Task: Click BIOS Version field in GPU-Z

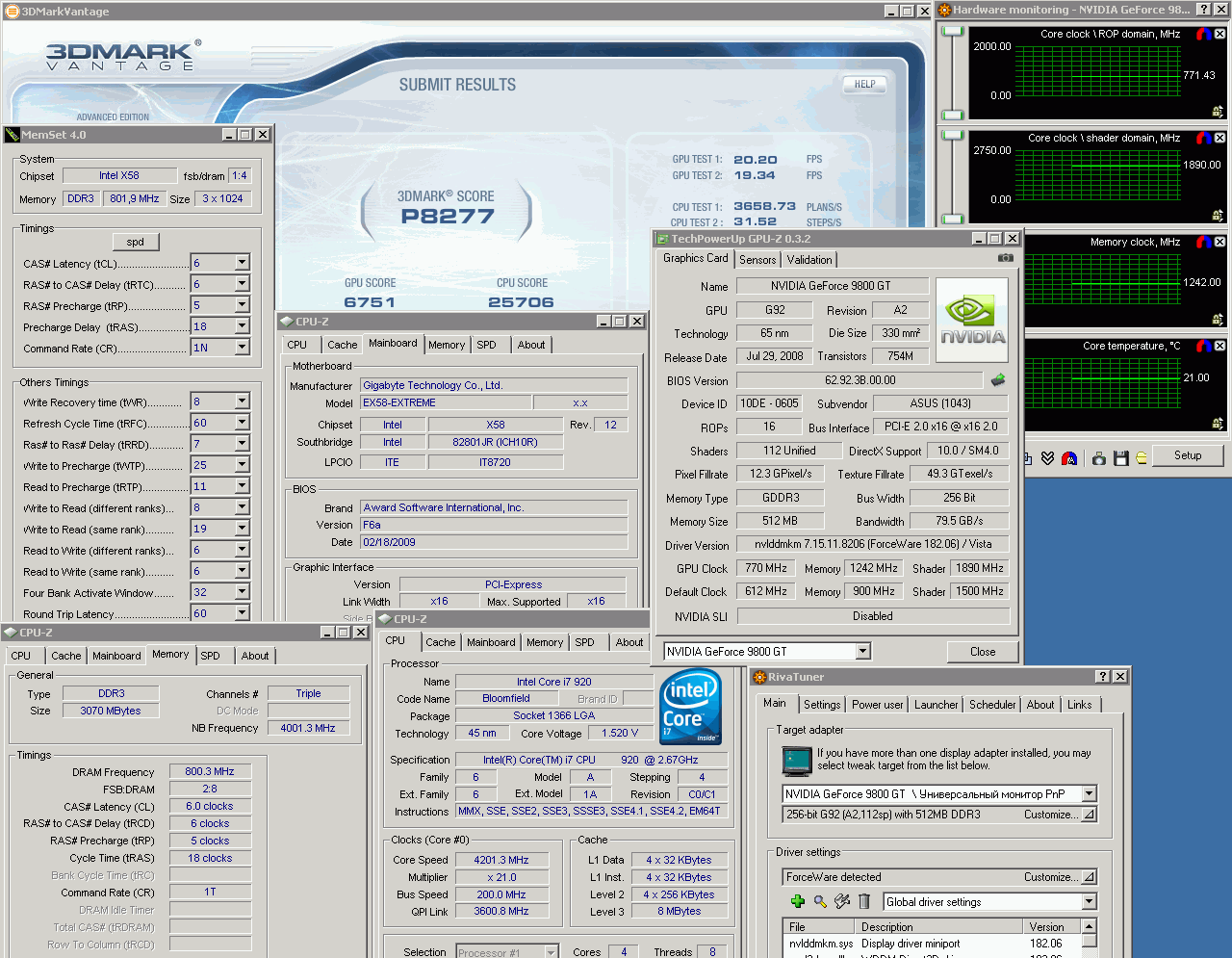Action: point(860,380)
